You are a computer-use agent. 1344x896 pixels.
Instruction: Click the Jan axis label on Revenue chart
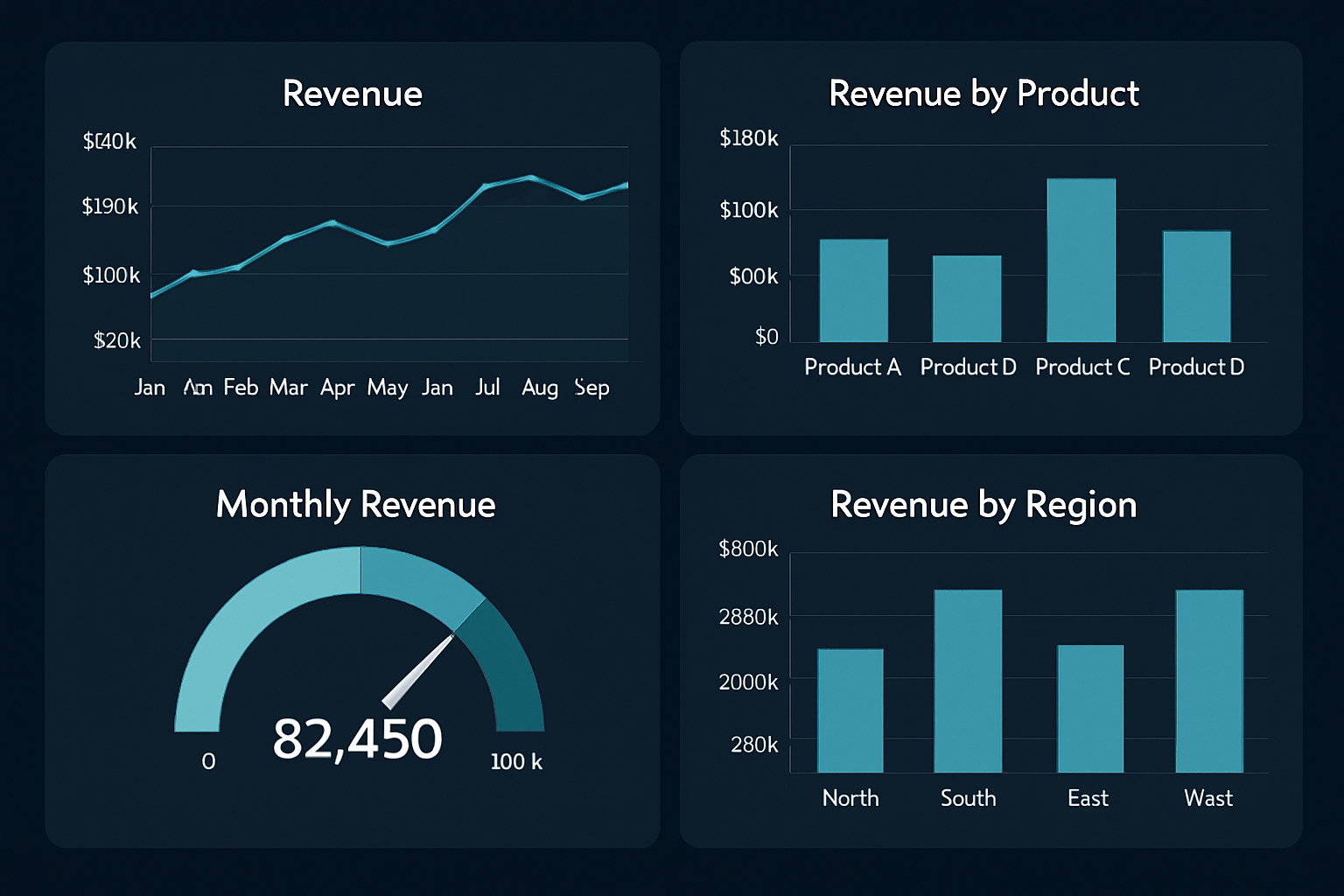(150, 387)
